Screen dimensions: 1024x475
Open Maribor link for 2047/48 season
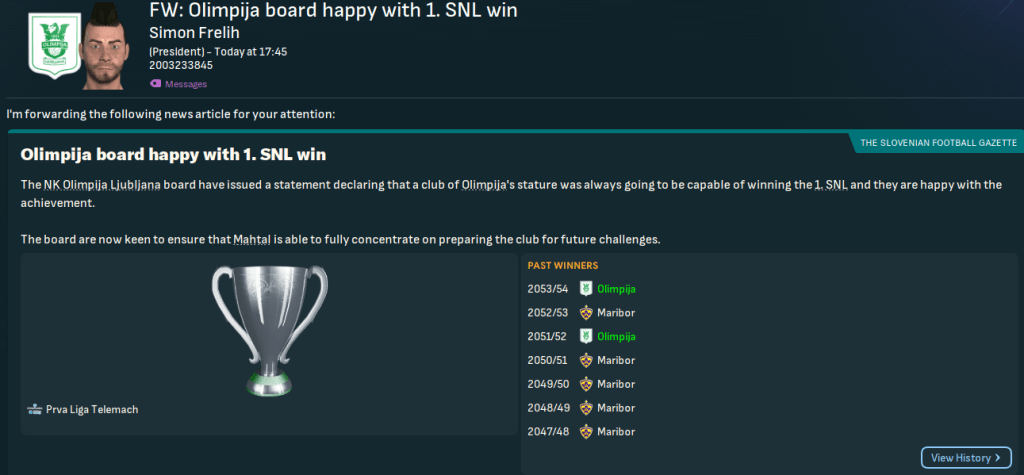tap(615, 432)
